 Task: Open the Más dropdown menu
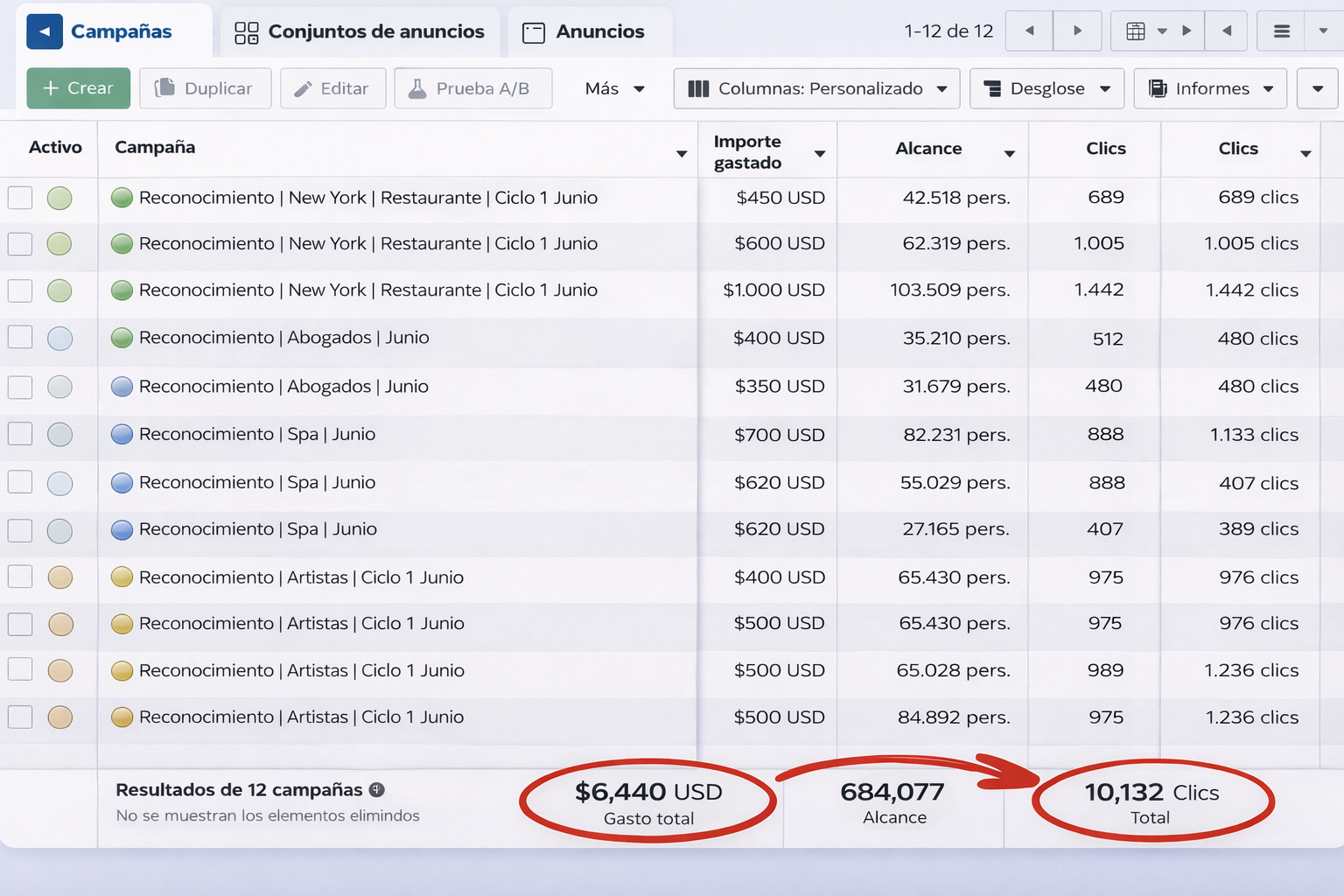pyautogui.click(x=614, y=88)
